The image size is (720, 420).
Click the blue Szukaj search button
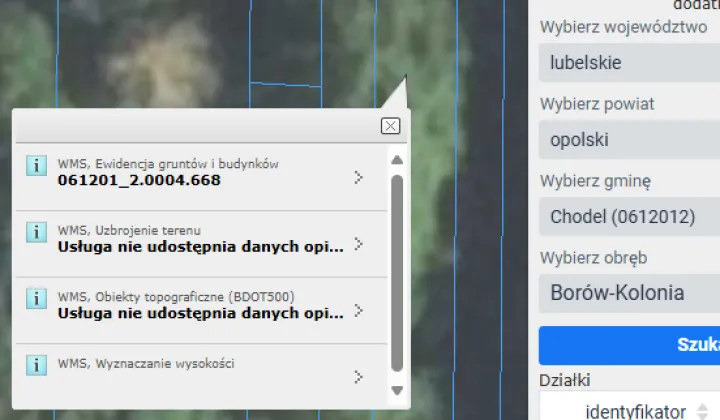[x=629, y=346]
